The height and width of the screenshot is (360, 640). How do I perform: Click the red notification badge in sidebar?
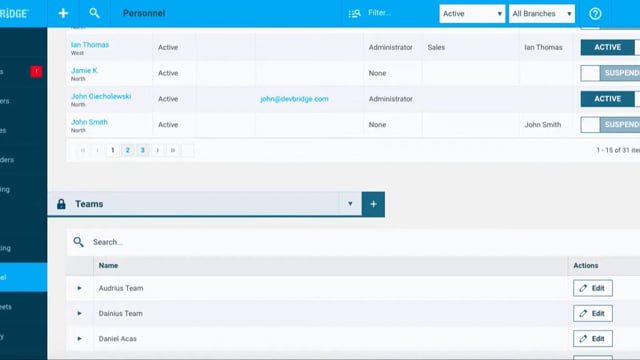pyautogui.click(x=36, y=71)
